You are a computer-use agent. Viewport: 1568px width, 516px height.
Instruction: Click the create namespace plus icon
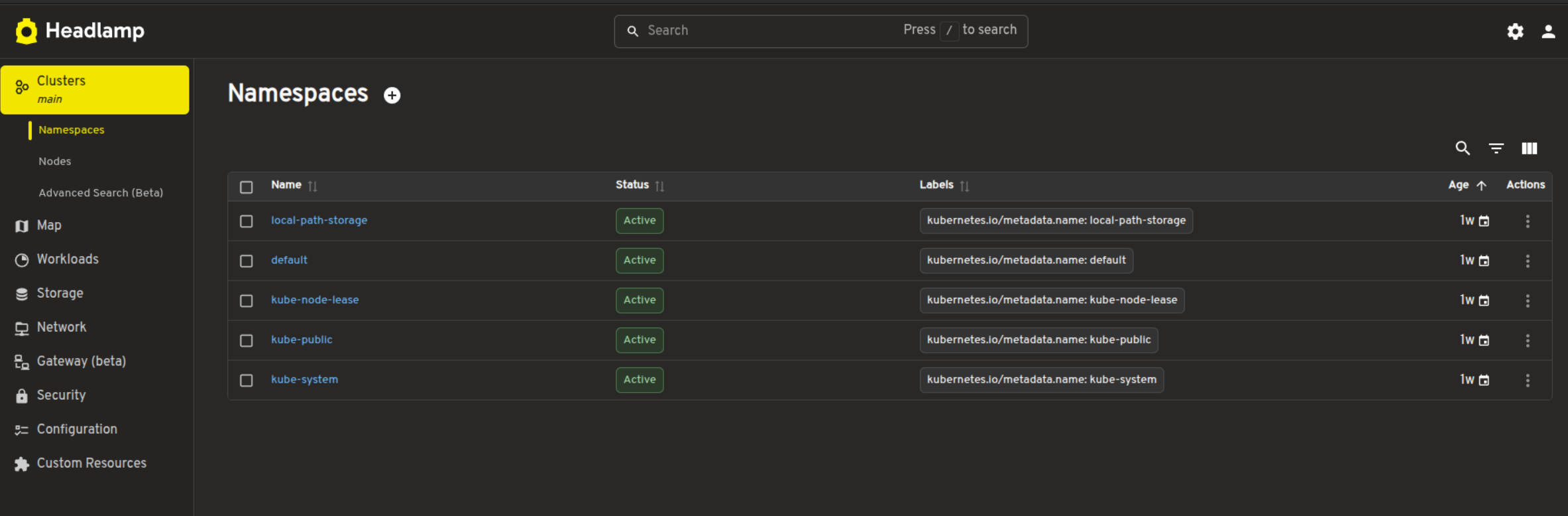tap(392, 96)
